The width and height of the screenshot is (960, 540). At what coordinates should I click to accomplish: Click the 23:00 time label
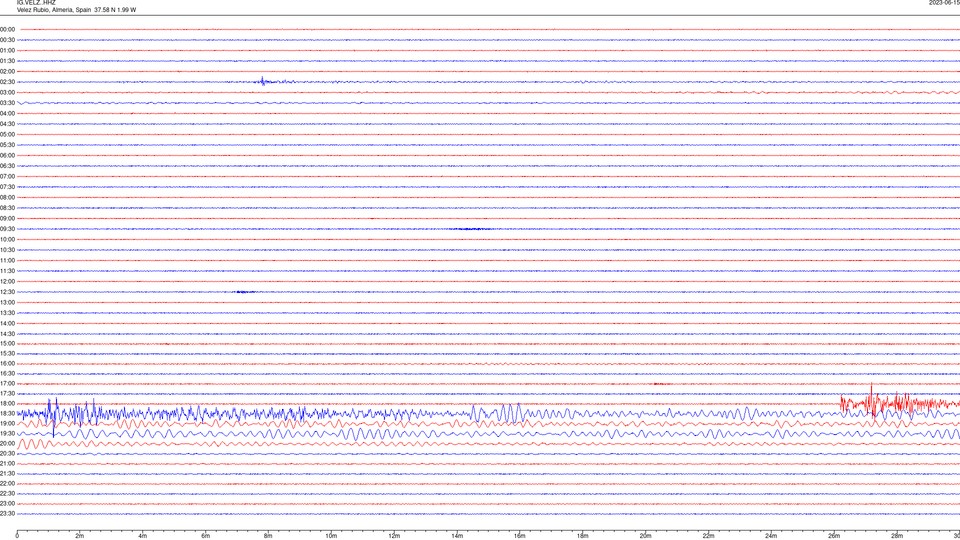click(x=7, y=504)
